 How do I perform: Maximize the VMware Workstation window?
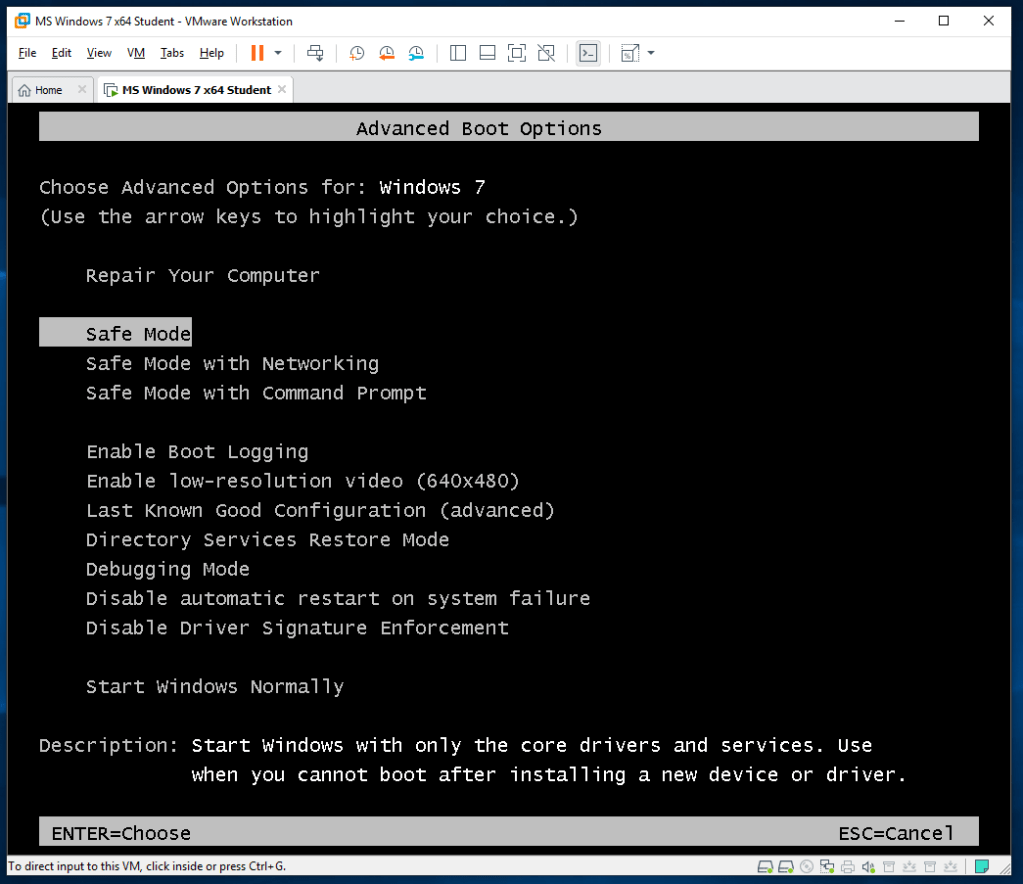tap(943, 21)
